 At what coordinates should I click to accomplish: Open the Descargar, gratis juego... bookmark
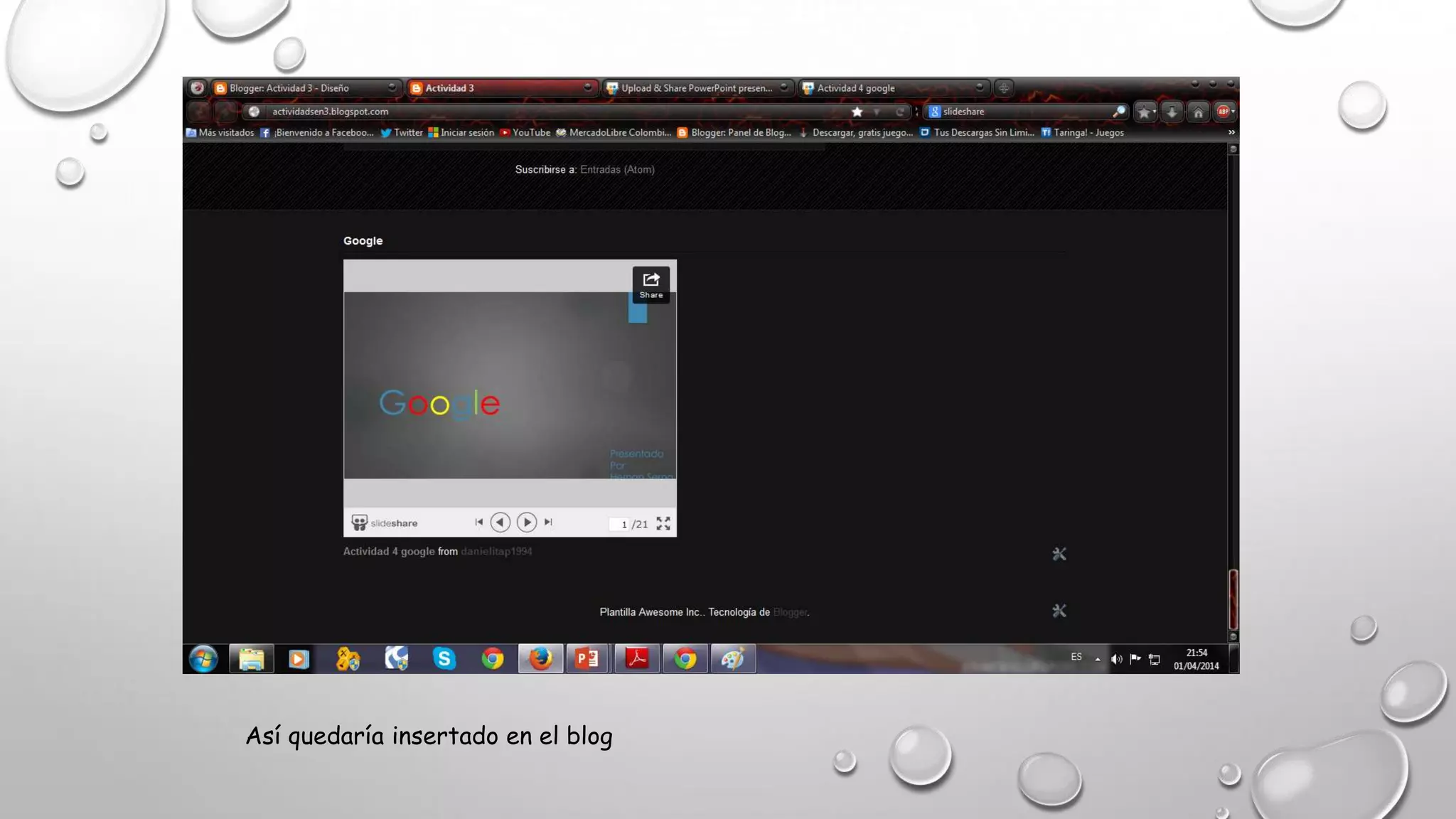(856, 133)
